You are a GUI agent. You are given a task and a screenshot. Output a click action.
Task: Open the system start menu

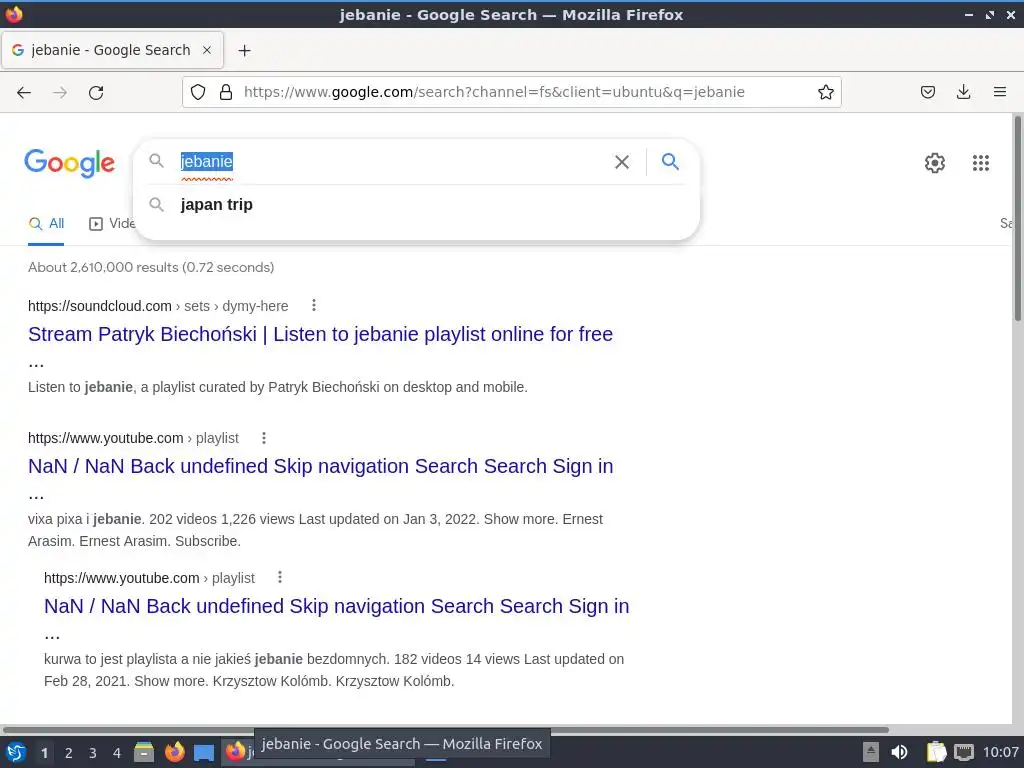tap(16, 752)
